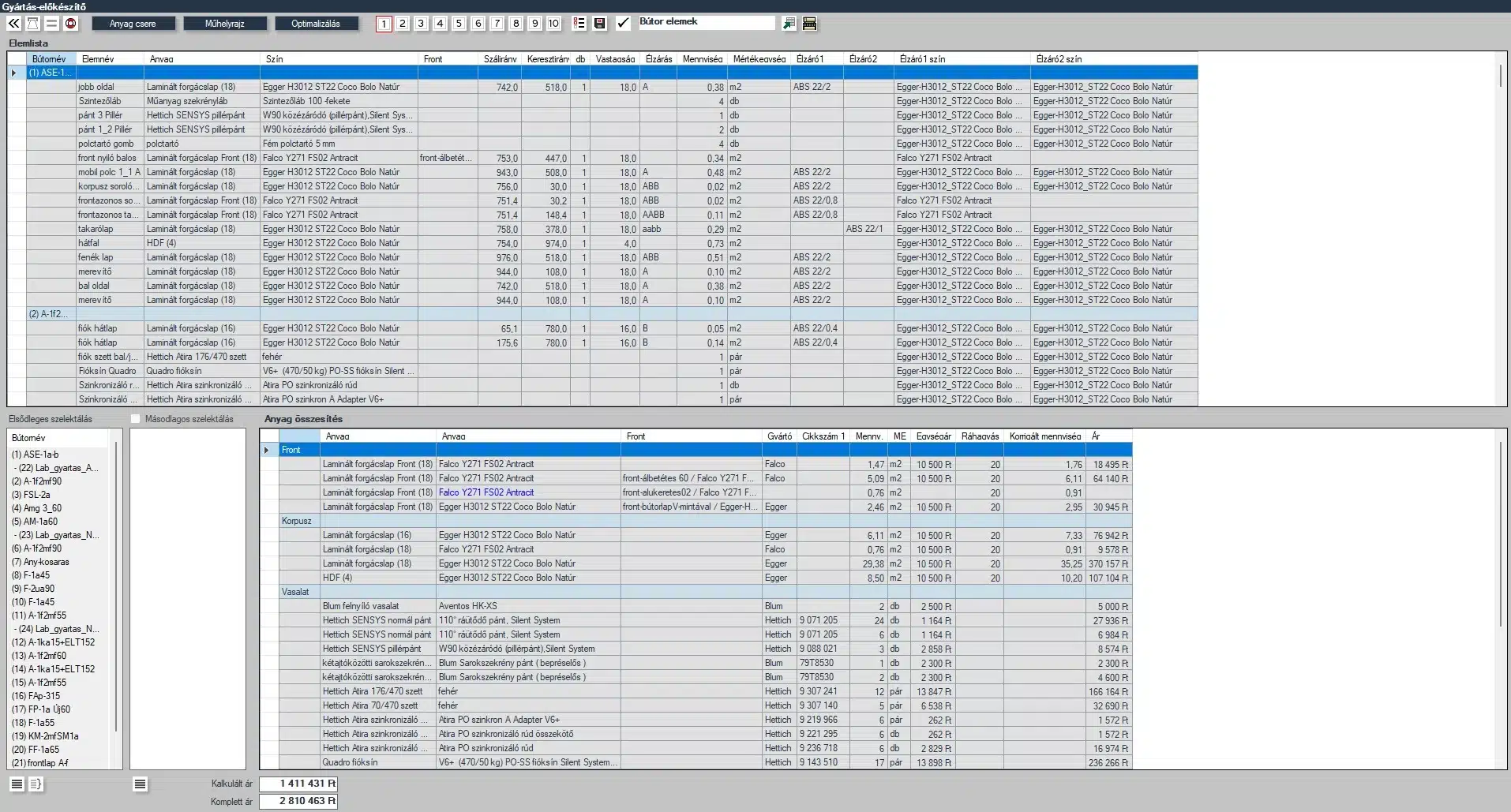Toggle number 10 box in toolbar
This screenshot has width=1511, height=812.
tap(553, 24)
